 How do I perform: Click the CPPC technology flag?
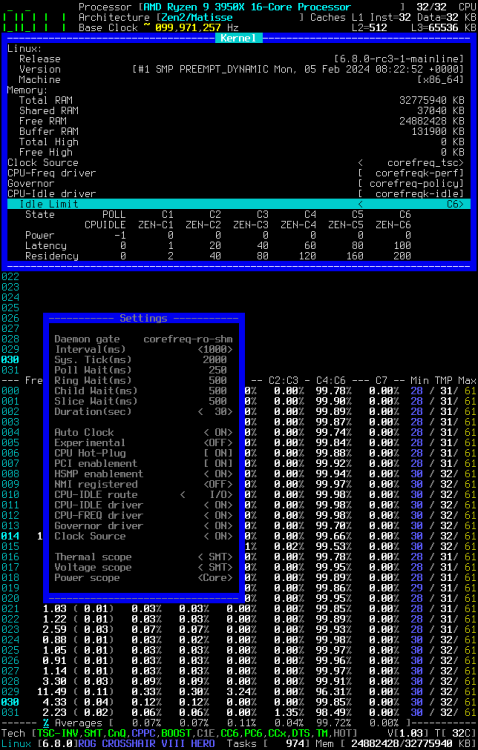click(x=144, y=733)
